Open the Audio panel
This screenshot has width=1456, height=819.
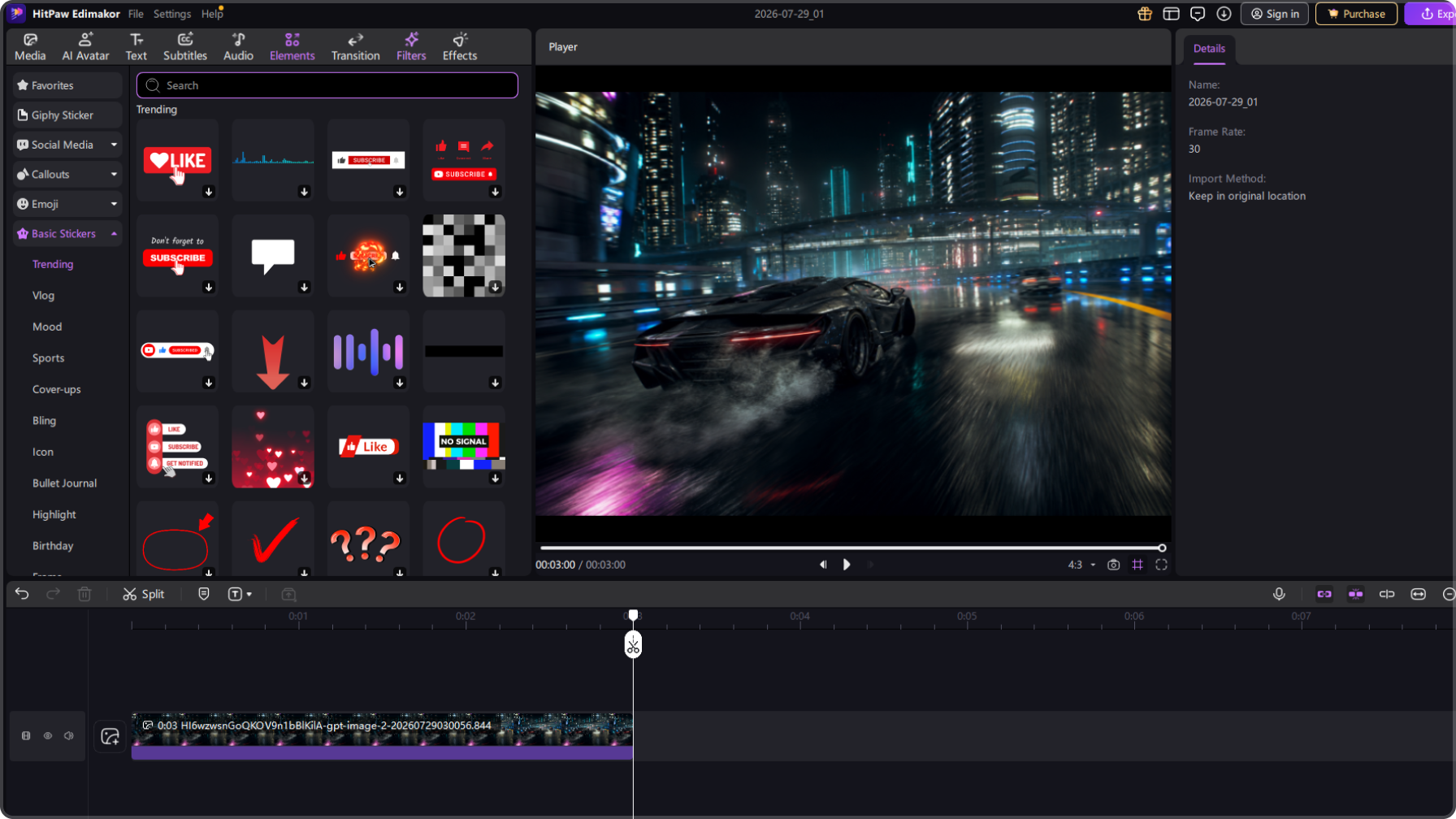point(238,47)
